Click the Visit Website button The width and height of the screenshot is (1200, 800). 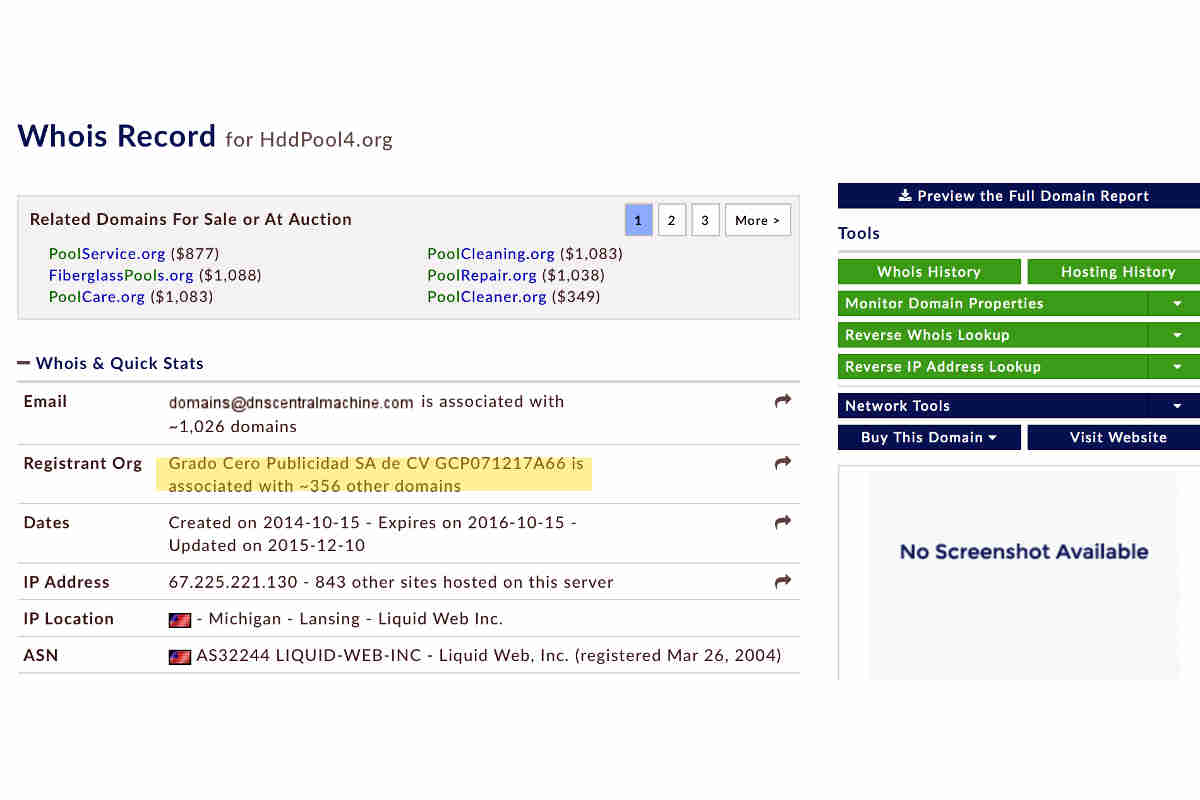1117,437
